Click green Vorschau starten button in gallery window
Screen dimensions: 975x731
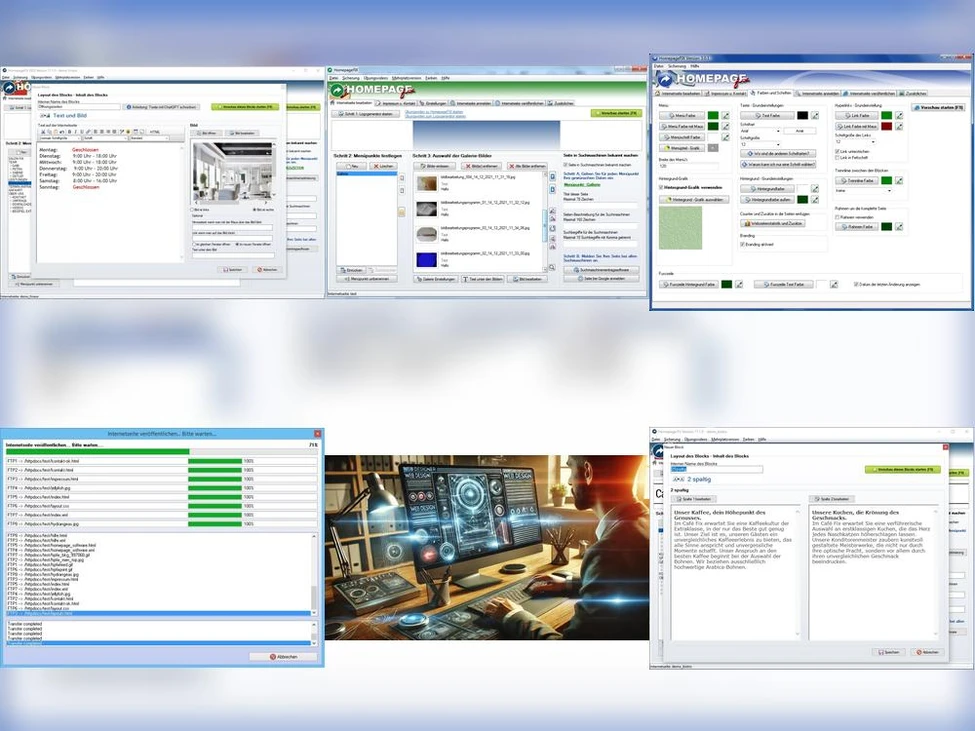(x=616, y=113)
